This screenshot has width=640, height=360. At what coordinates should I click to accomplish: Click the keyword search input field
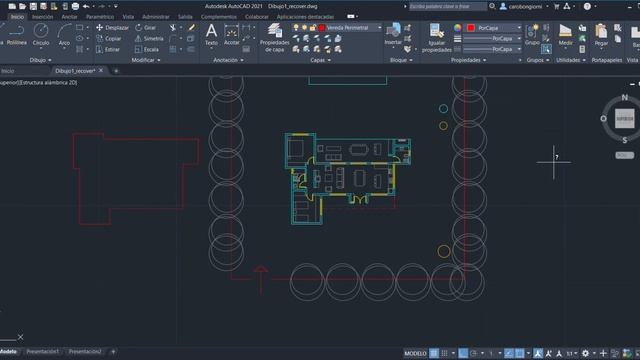[448, 6]
